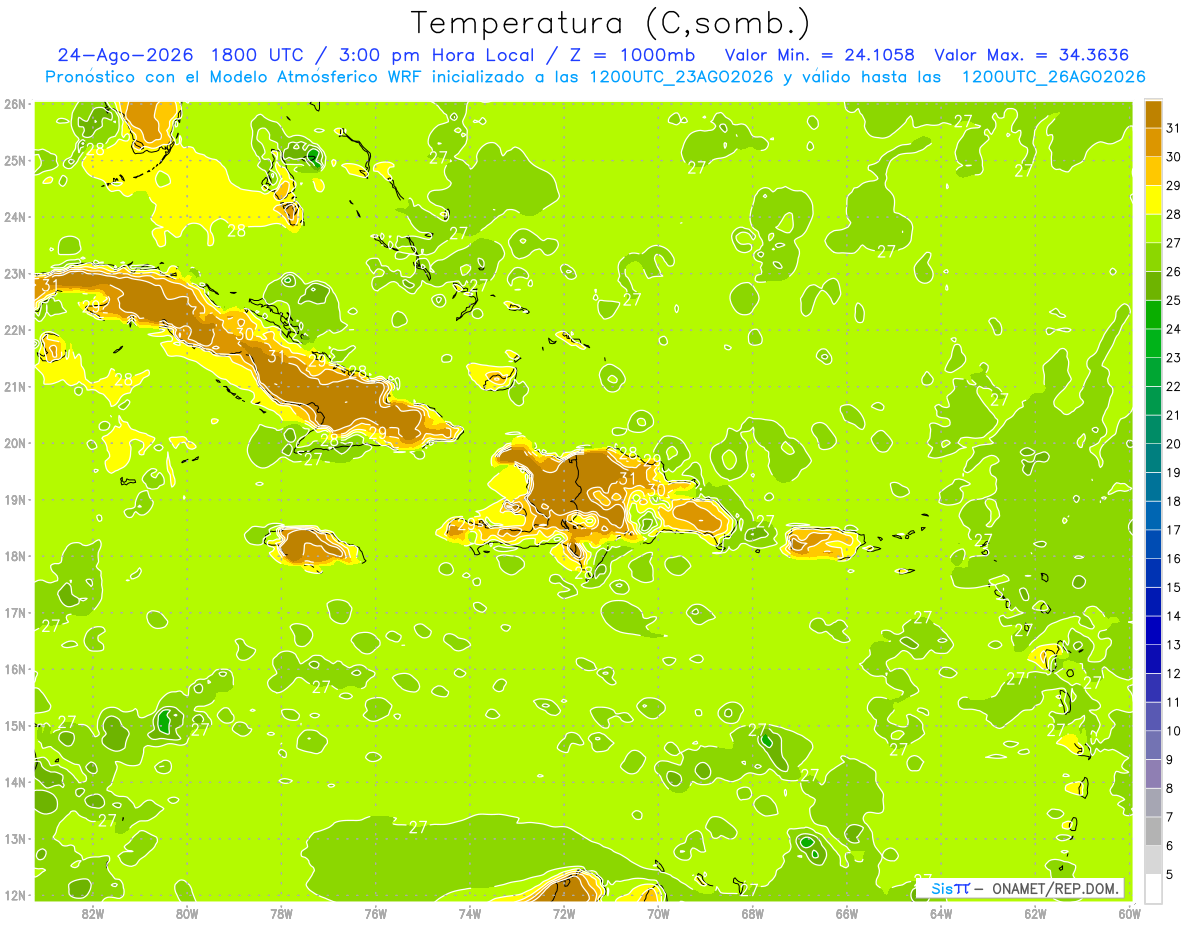Select the 'Valor Min. = 24.1058' readout
The image size is (1200, 927).
pyautogui.click(x=819, y=55)
